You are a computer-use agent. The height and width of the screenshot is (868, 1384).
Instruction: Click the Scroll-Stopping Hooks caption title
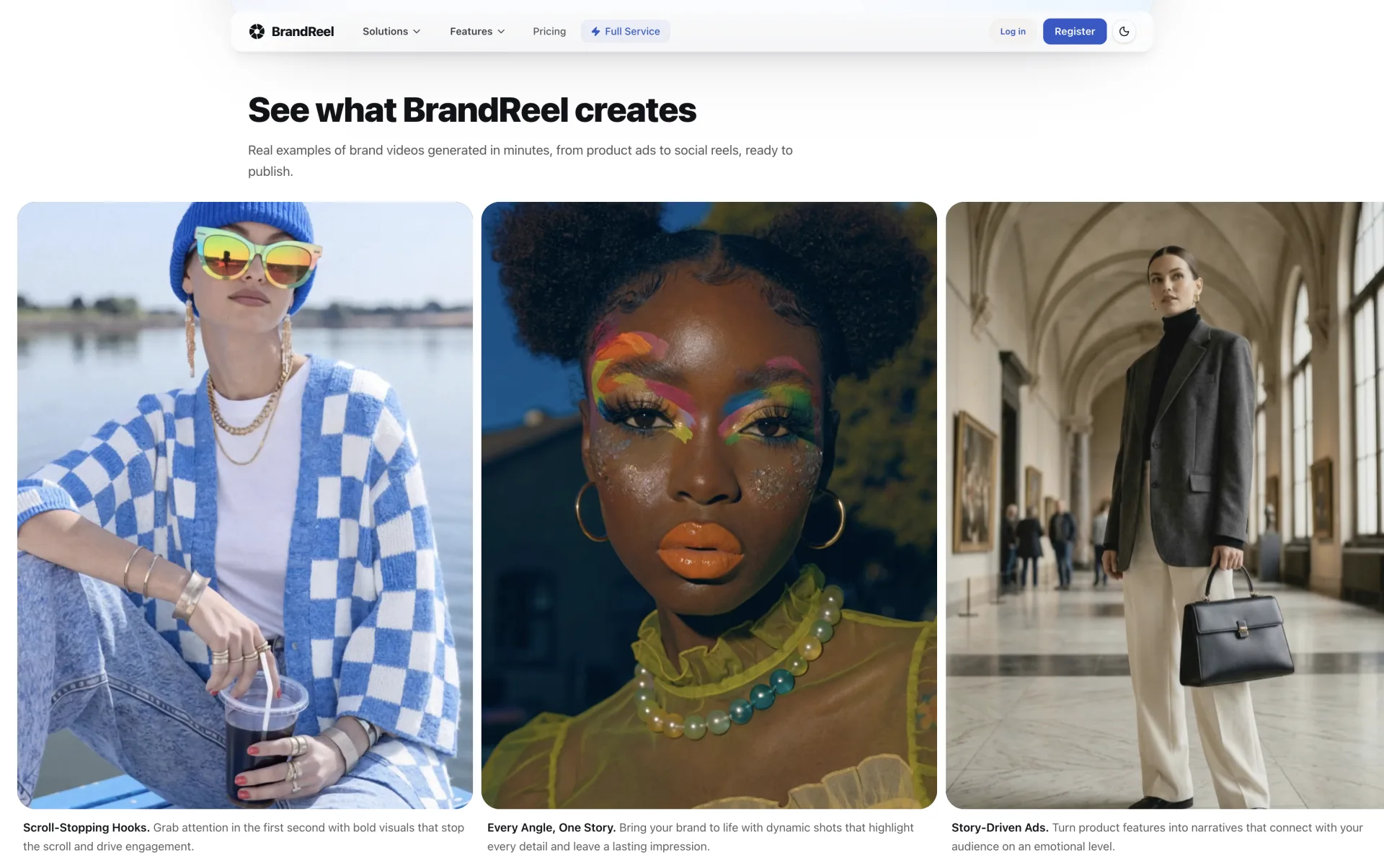coord(86,828)
